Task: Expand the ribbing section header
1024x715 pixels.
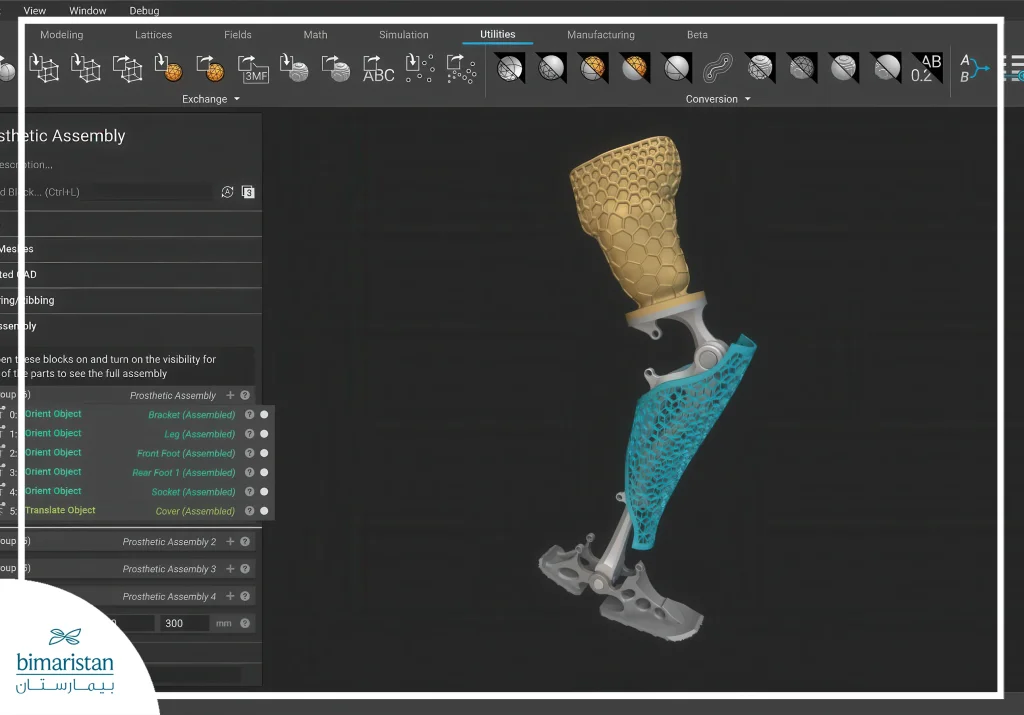Action: [131, 300]
